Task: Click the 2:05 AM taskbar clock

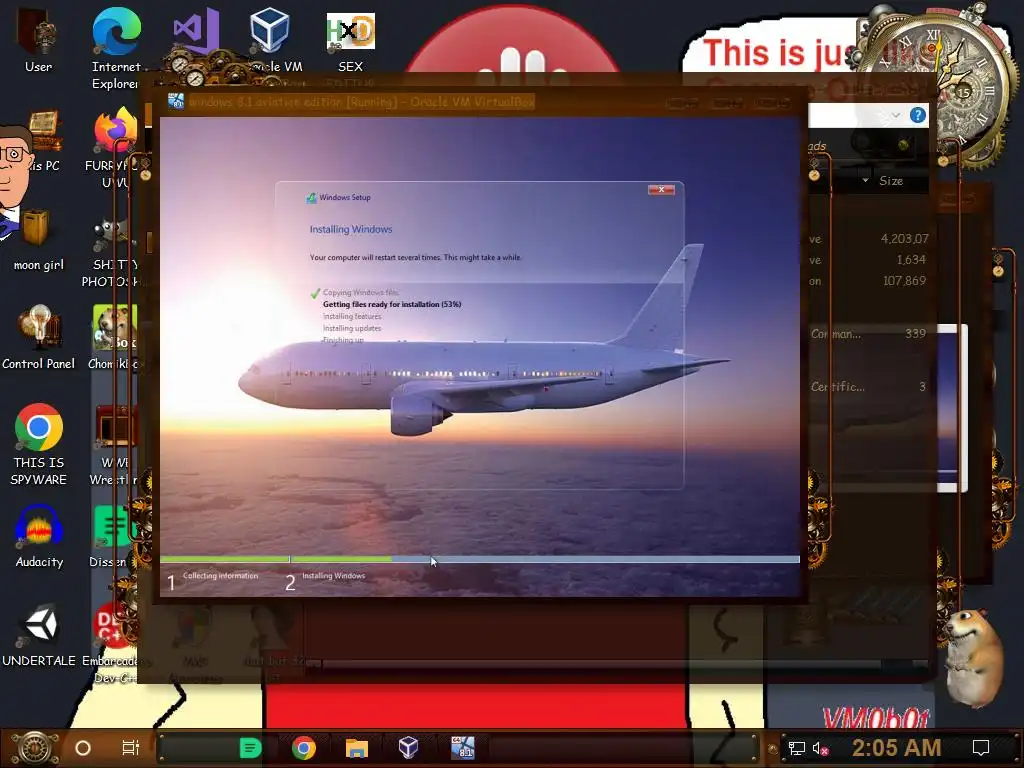Action: pos(897,748)
